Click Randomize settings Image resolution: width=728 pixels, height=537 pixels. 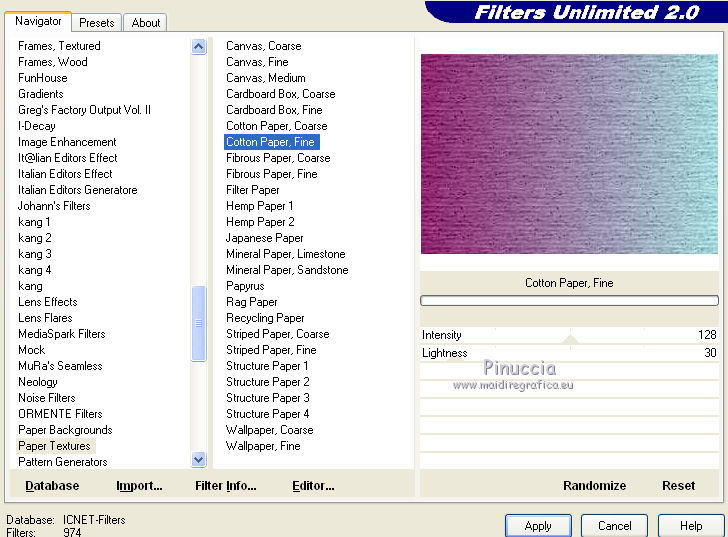pyautogui.click(x=594, y=485)
